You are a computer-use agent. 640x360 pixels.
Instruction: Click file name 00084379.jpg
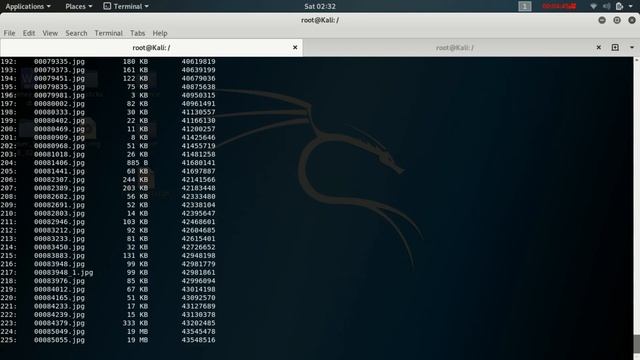(x=59, y=323)
